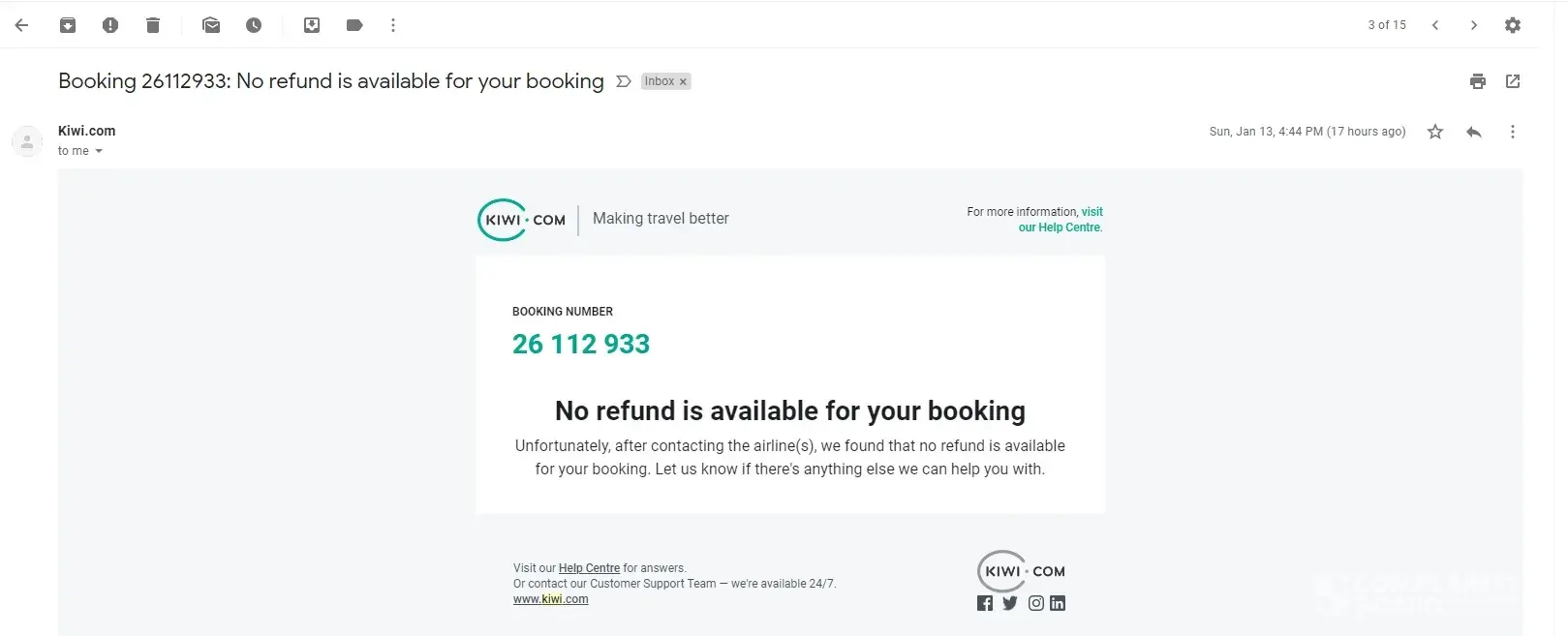Reply to the Kiwi.com email

(1474, 132)
